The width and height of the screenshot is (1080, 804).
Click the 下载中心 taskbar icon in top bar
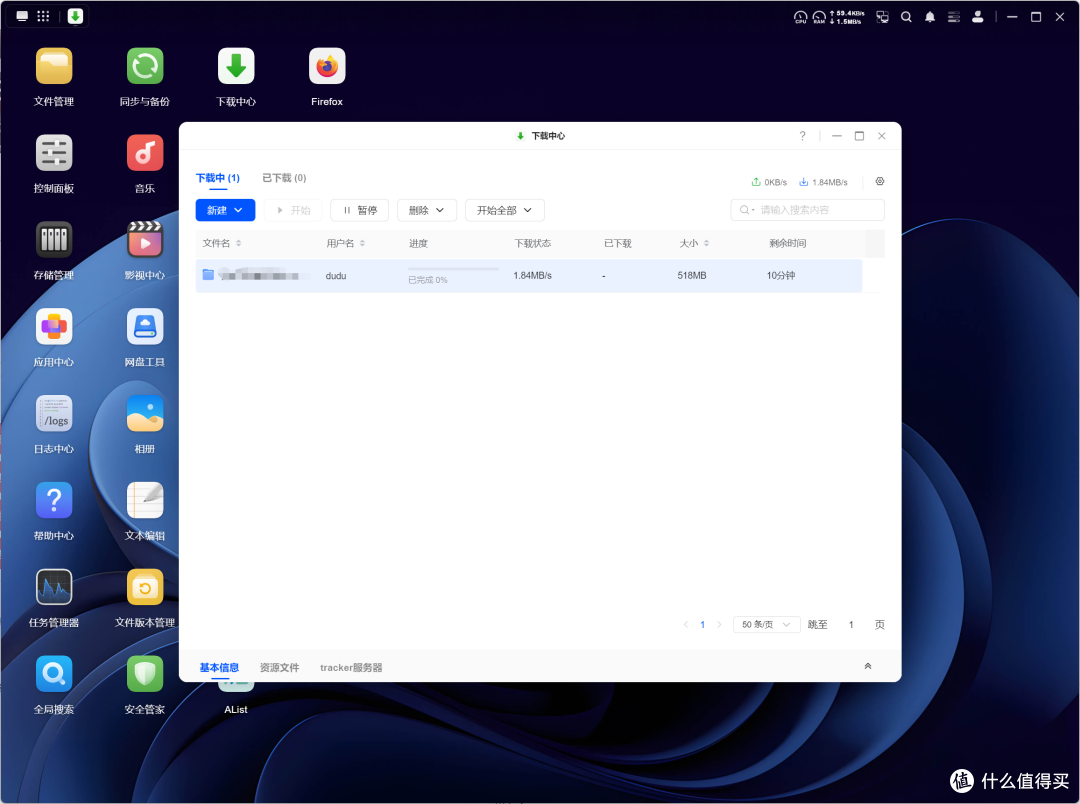[x=75, y=16]
